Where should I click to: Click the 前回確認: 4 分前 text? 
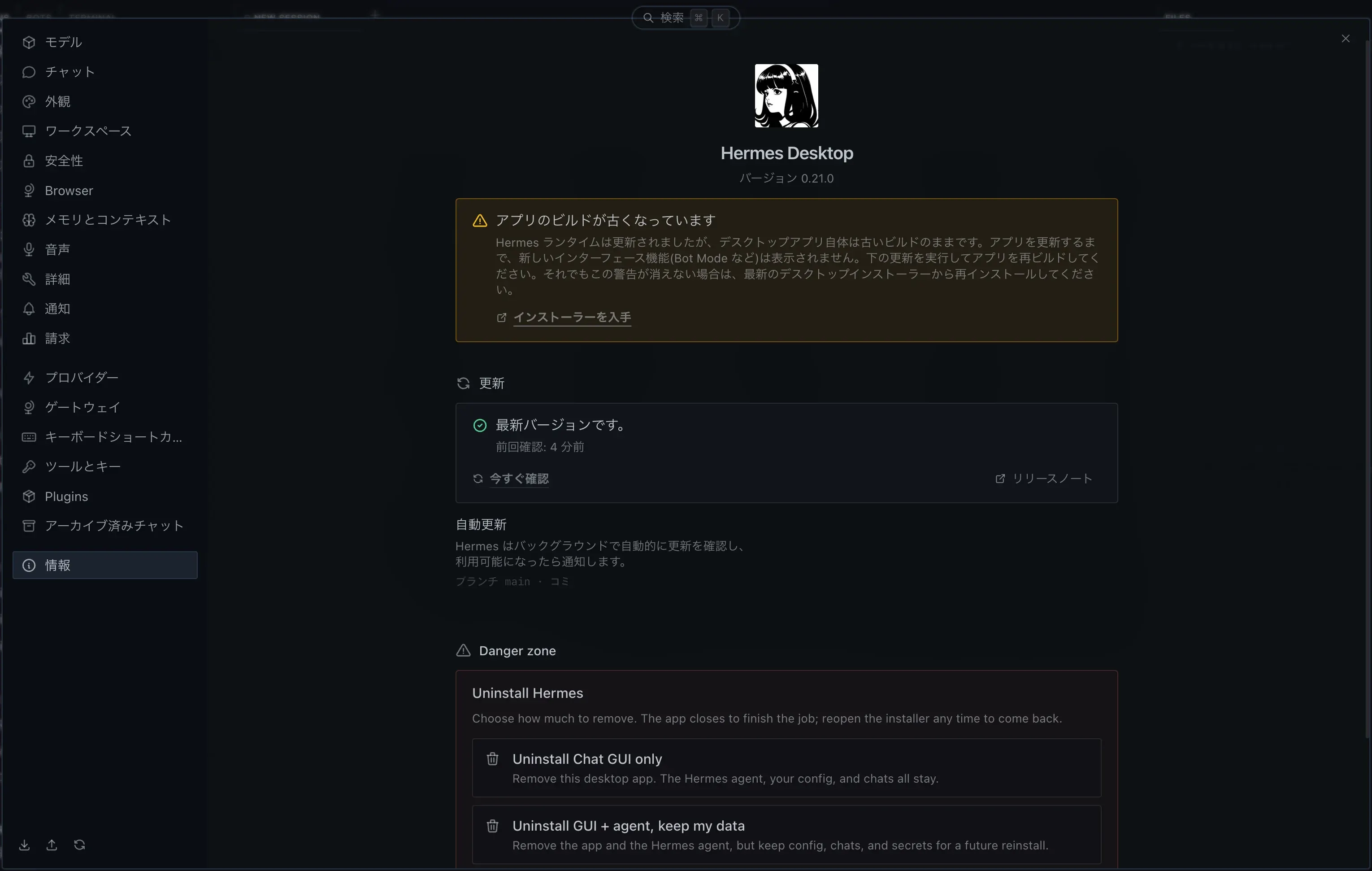pos(539,447)
